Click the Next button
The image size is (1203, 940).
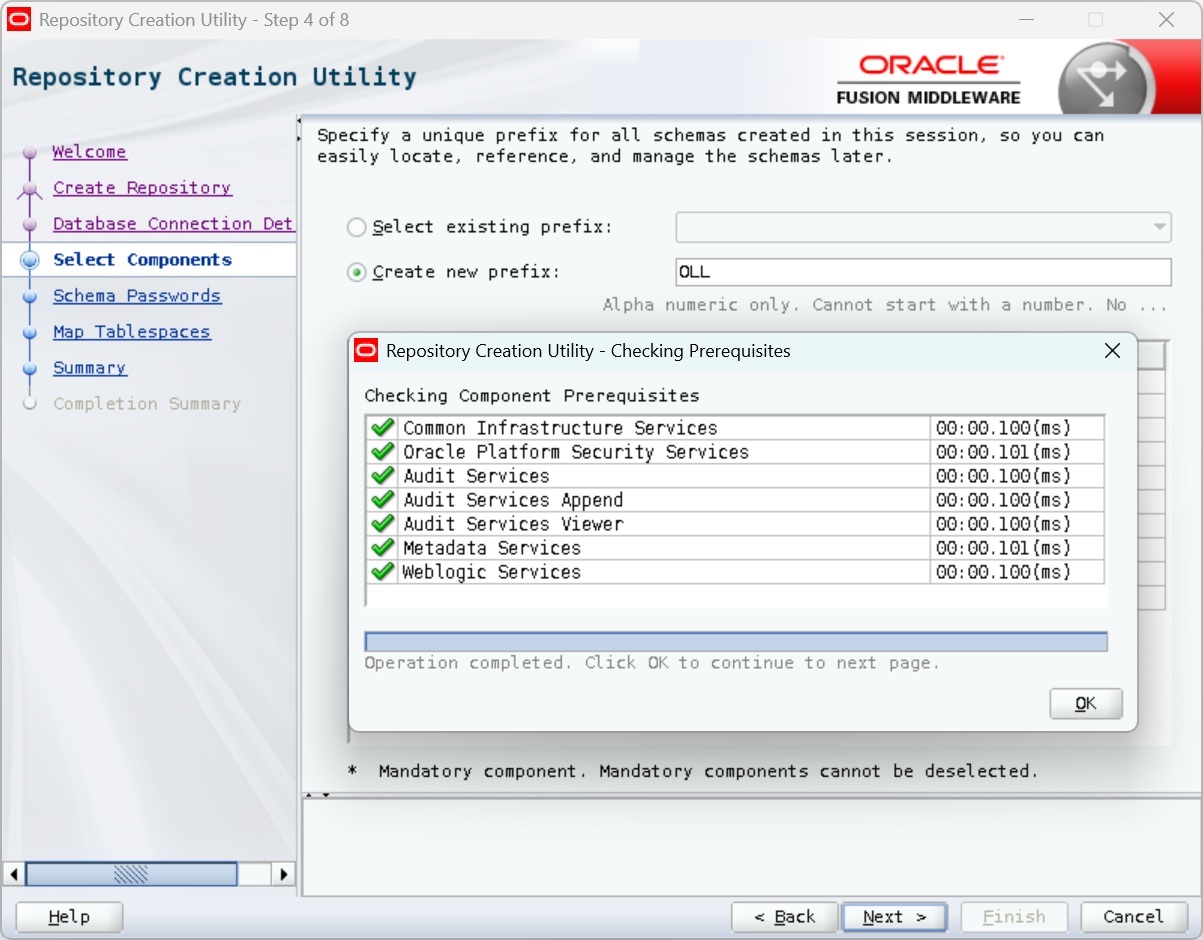coord(894,917)
